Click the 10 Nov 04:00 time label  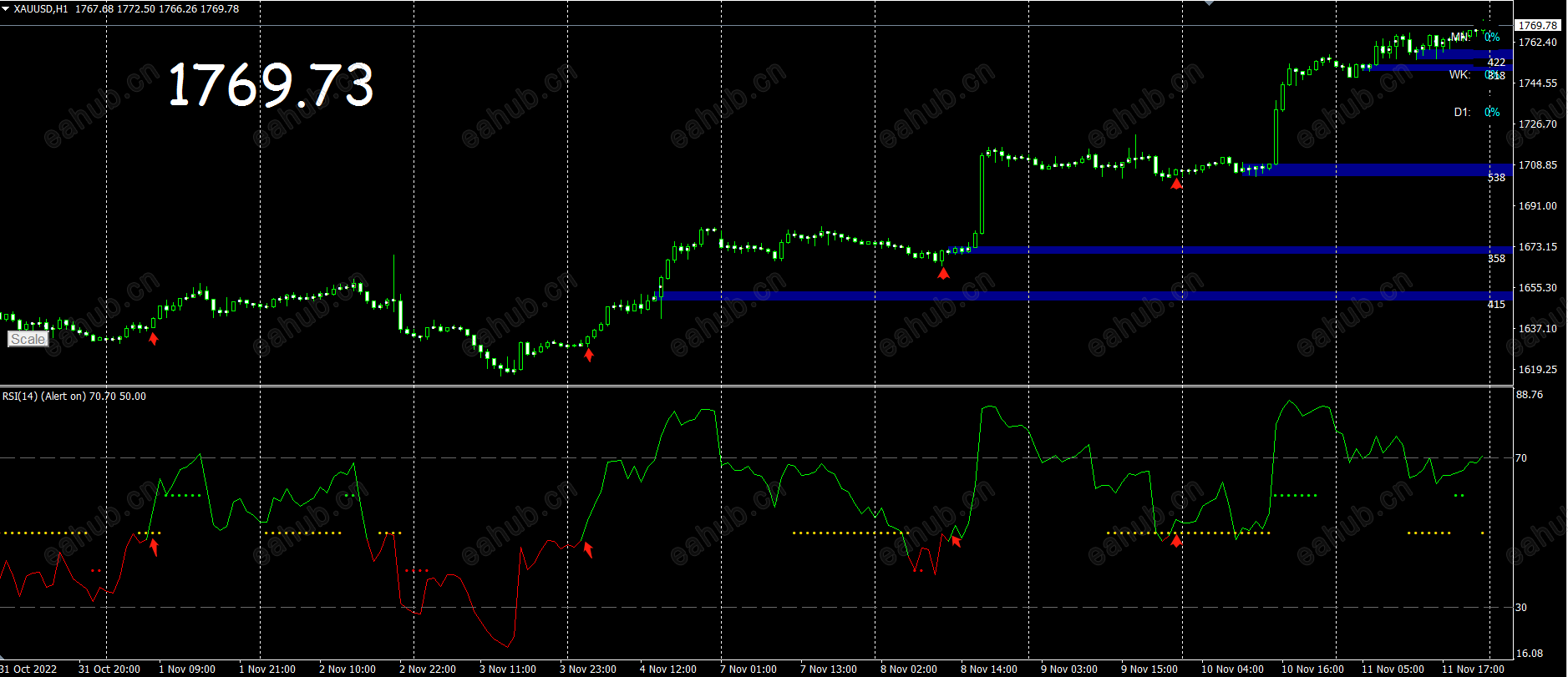[1233, 669]
